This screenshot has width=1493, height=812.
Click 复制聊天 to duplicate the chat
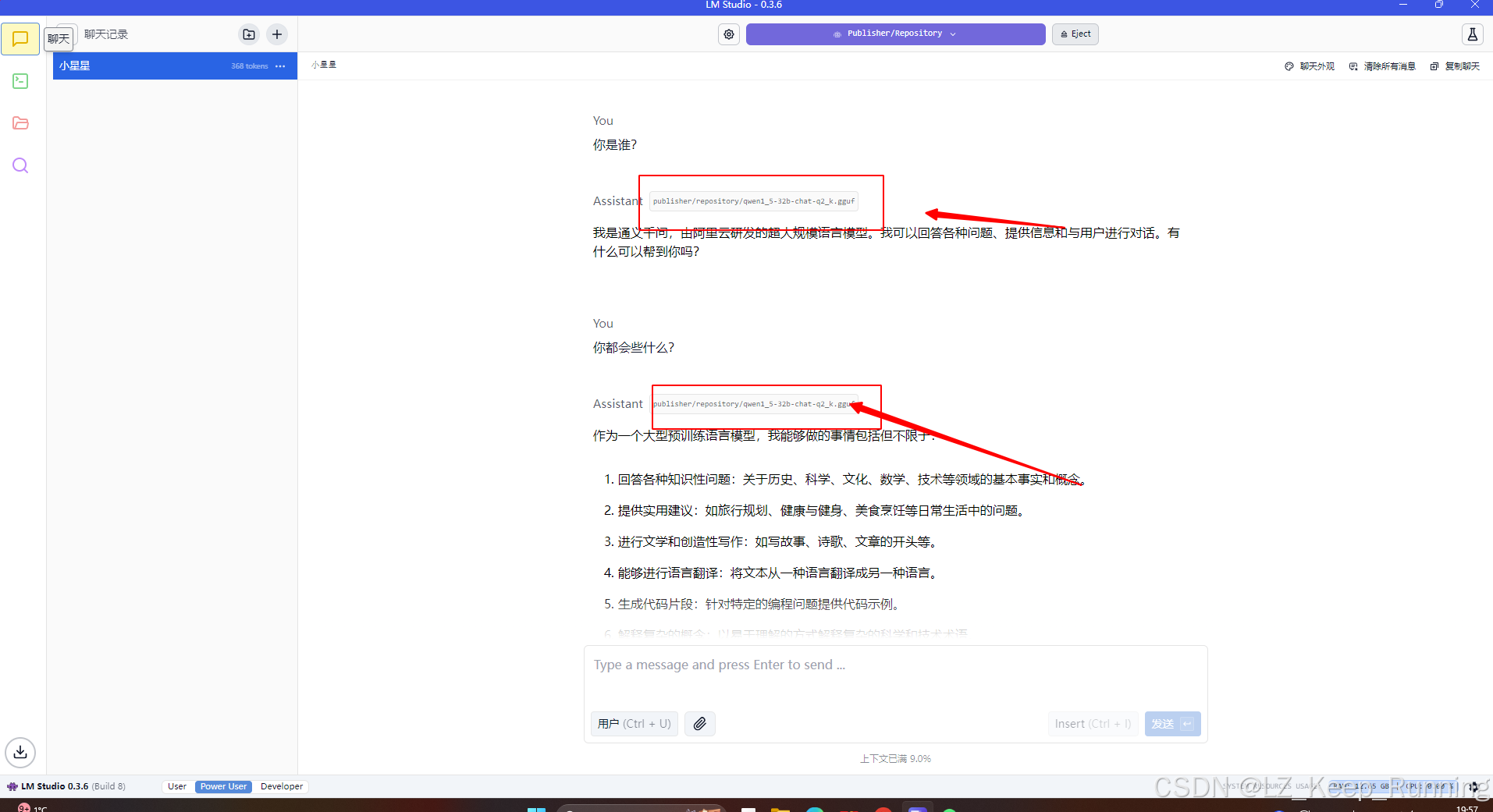(1455, 66)
